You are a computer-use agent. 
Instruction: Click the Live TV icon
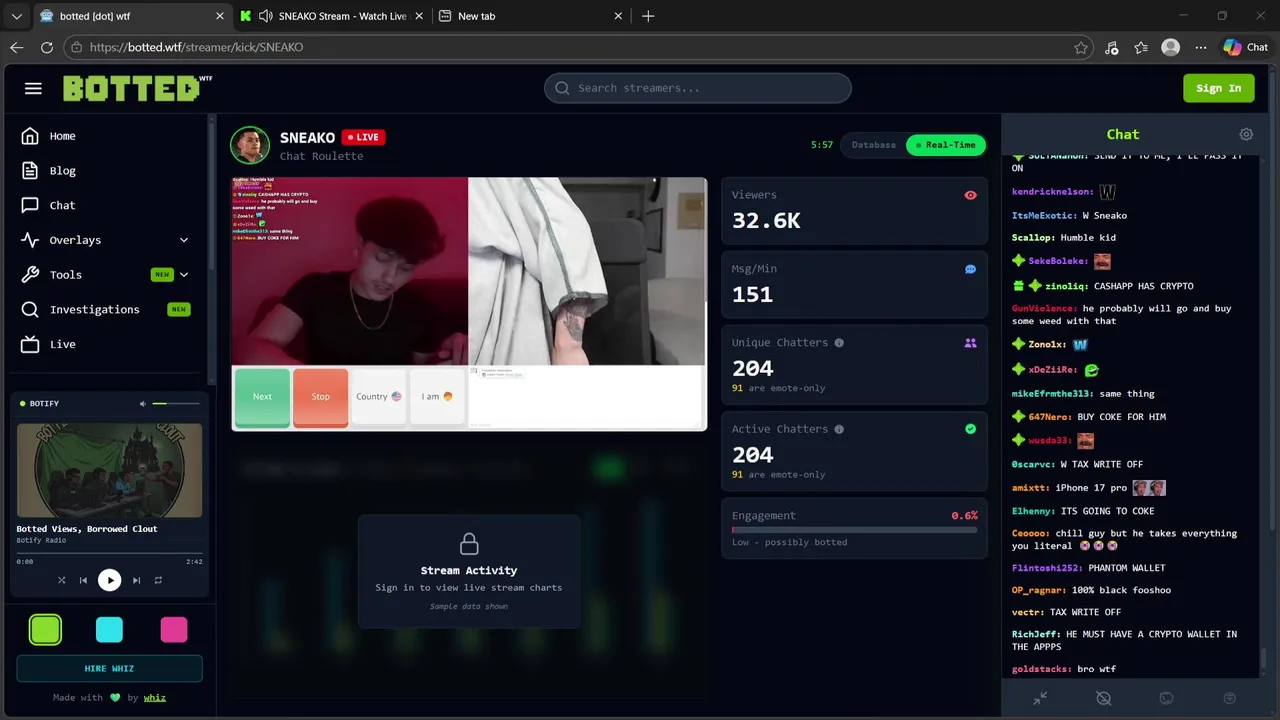click(30, 344)
